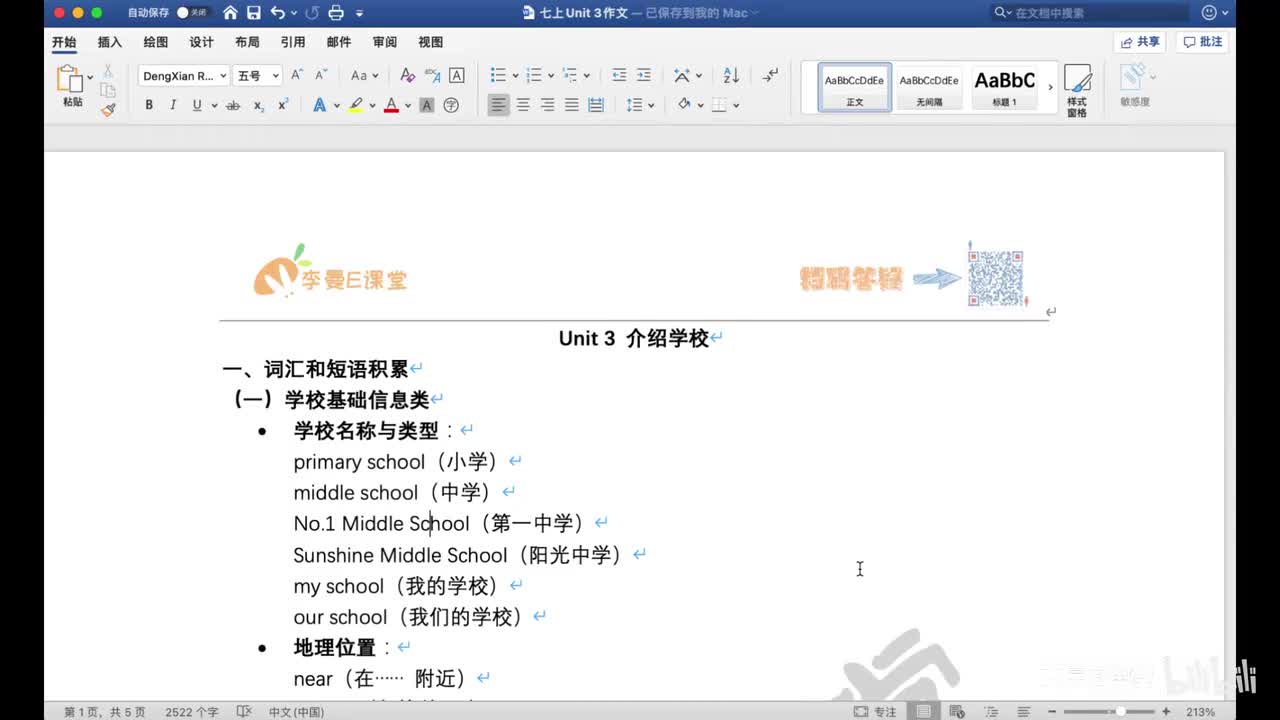Click the zoom in plus button
The image size is (1280, 720).
[x=1166, y=712]
